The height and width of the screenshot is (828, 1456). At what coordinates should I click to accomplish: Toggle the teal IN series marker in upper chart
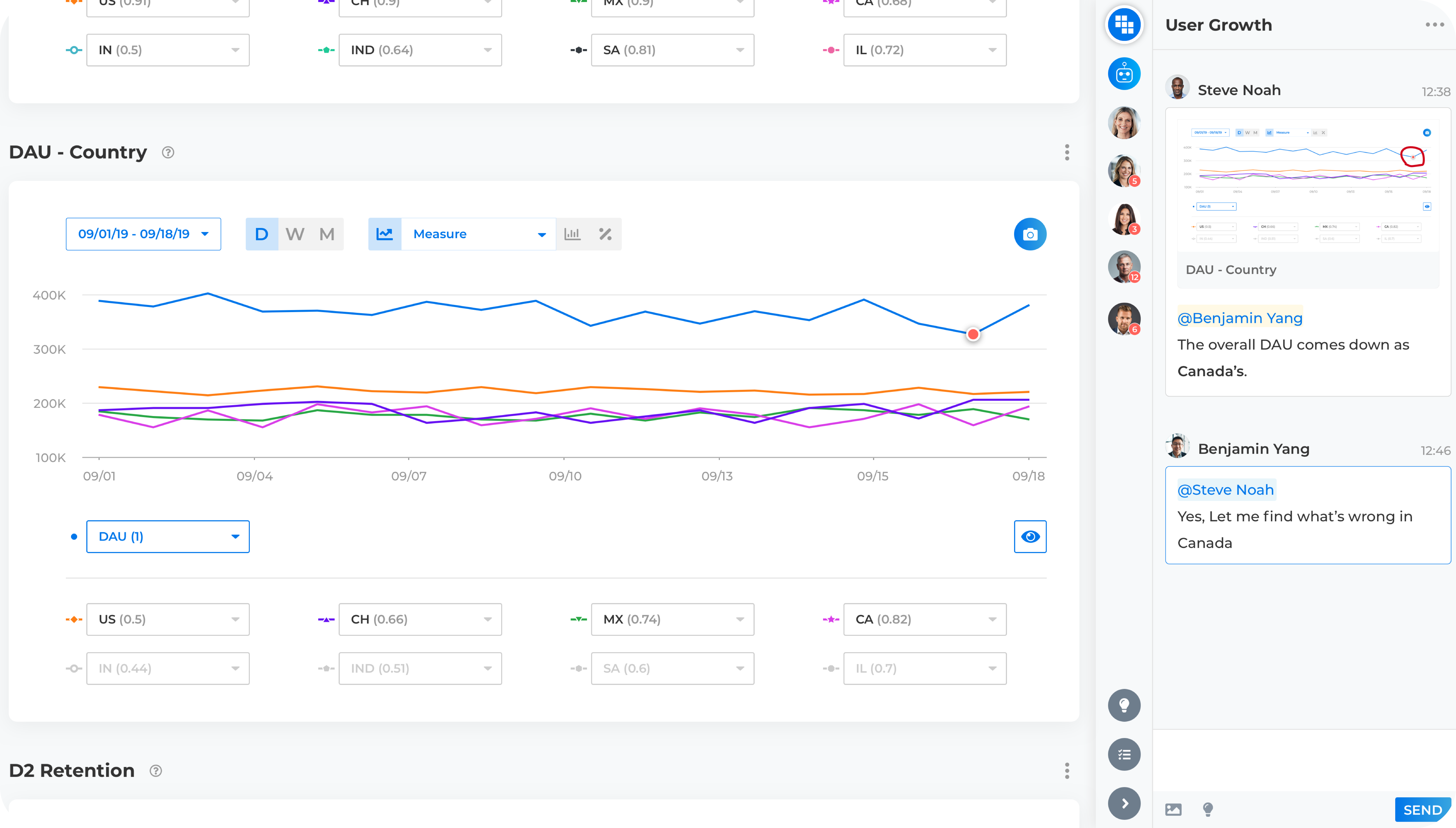click(74, 50)
